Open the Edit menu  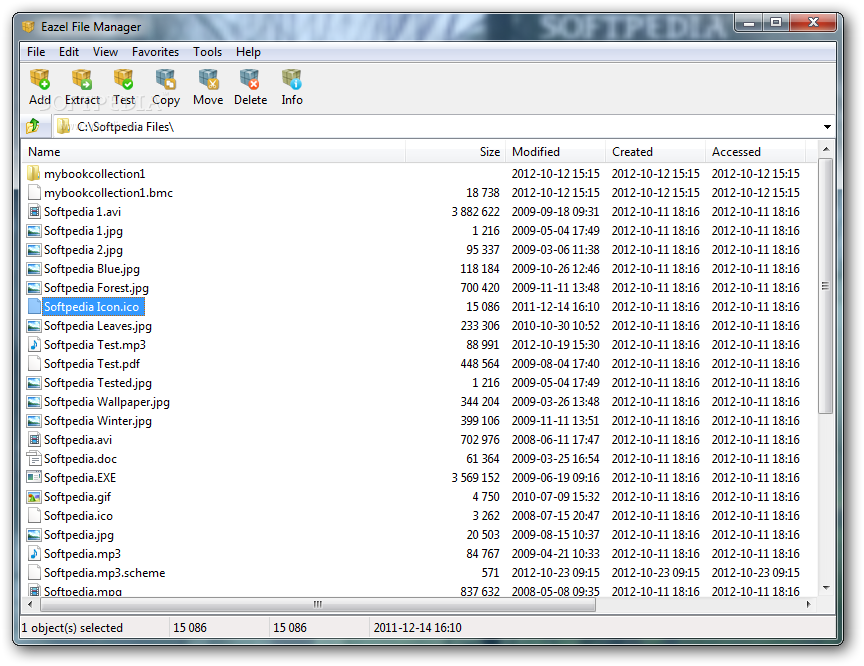(x=69, y=52)
